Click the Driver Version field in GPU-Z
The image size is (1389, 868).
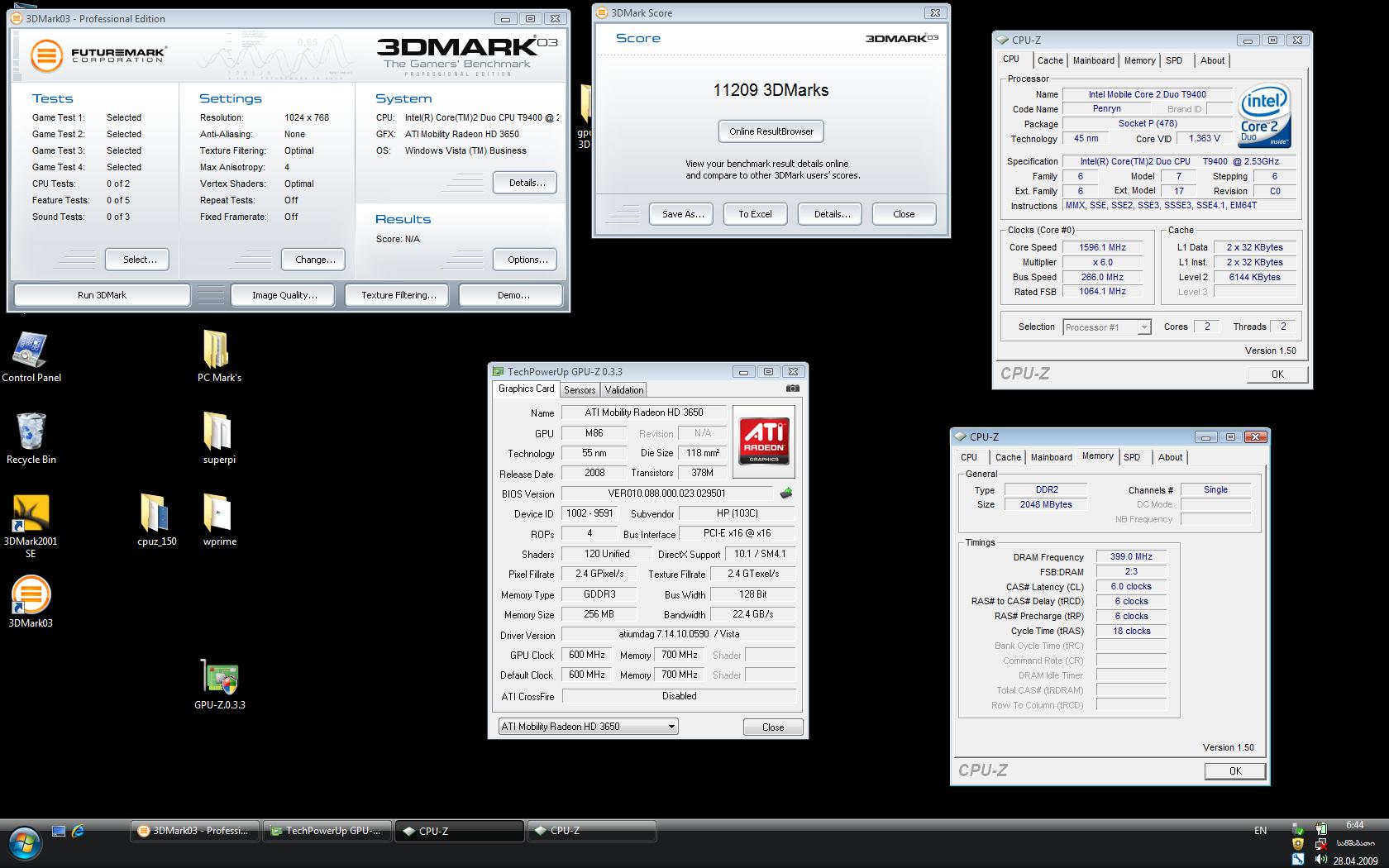678,635
